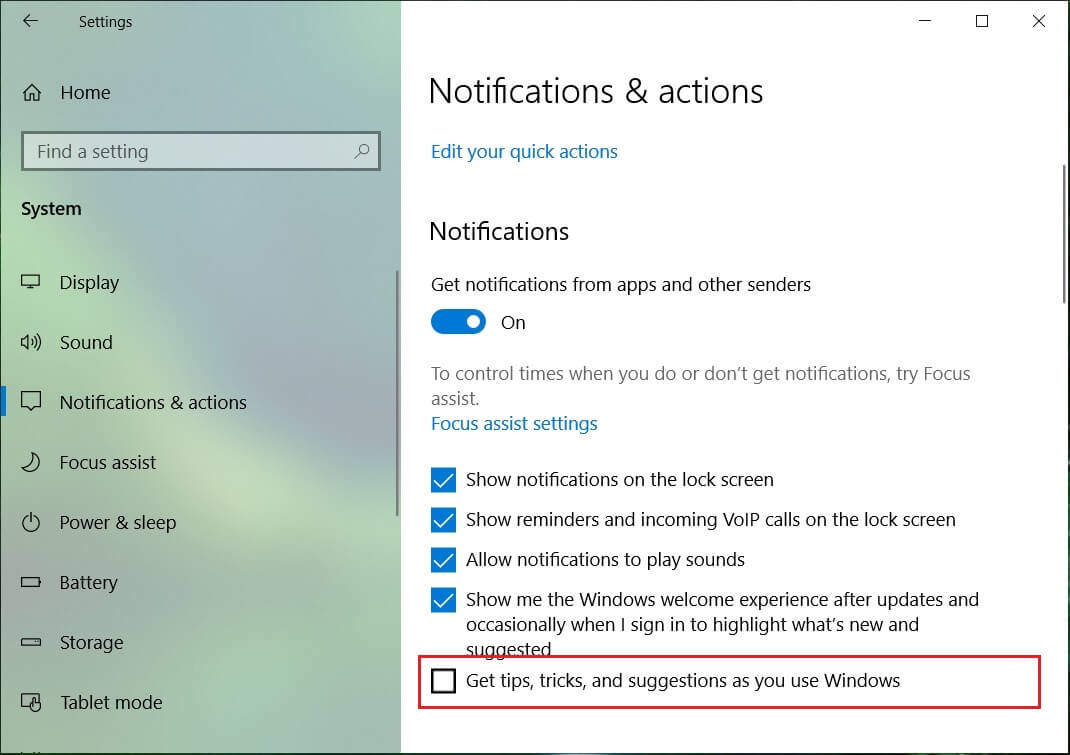Click 'Get notifications from apps and other senders' label

pyautogui.click(x=620, y=285)
